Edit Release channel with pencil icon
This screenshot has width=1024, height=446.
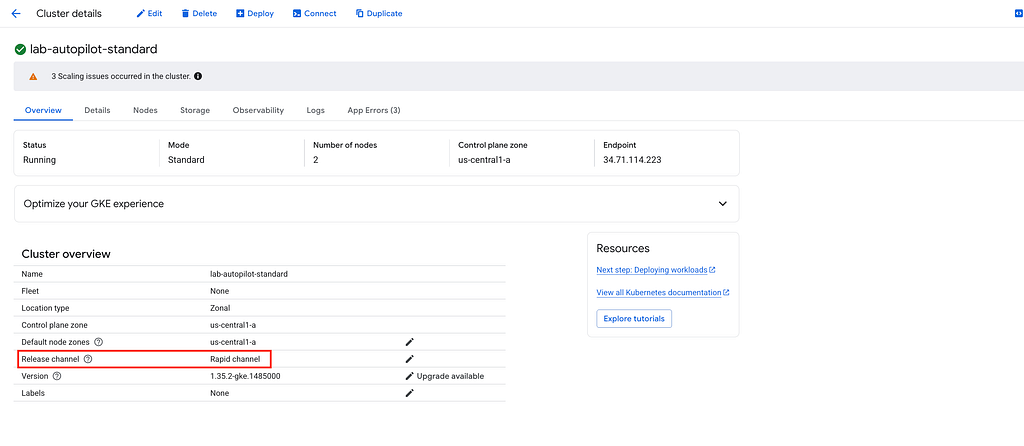409,359
